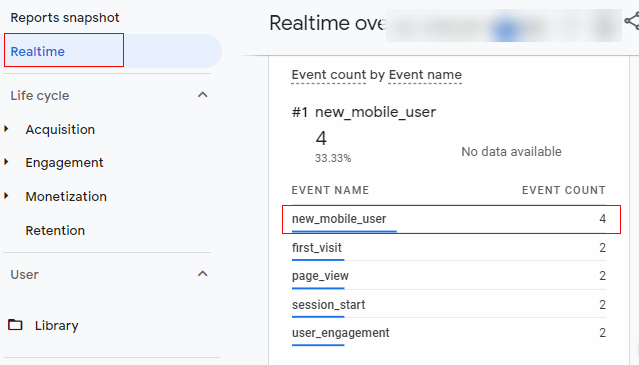Open the Library link
Screen dimensions: 639x365
[57, 325]
